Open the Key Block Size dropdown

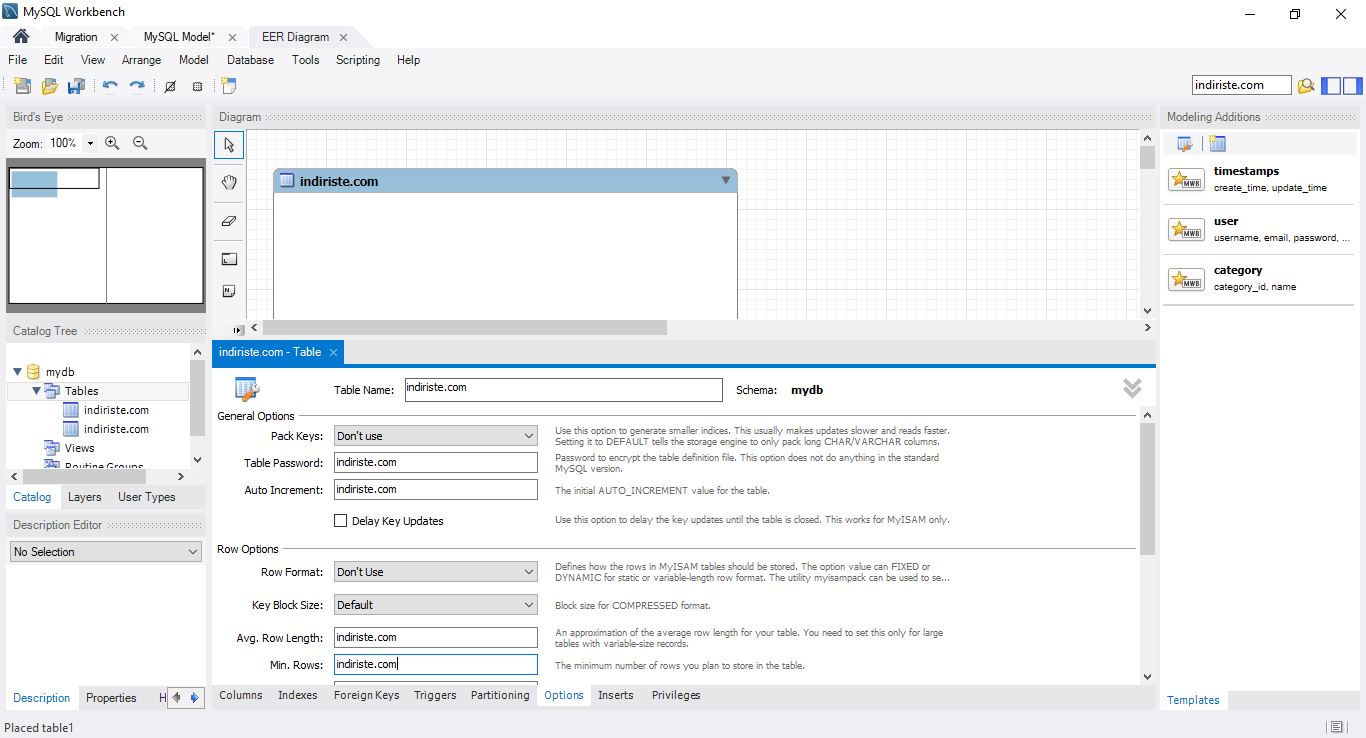click(x=436, y=605)
